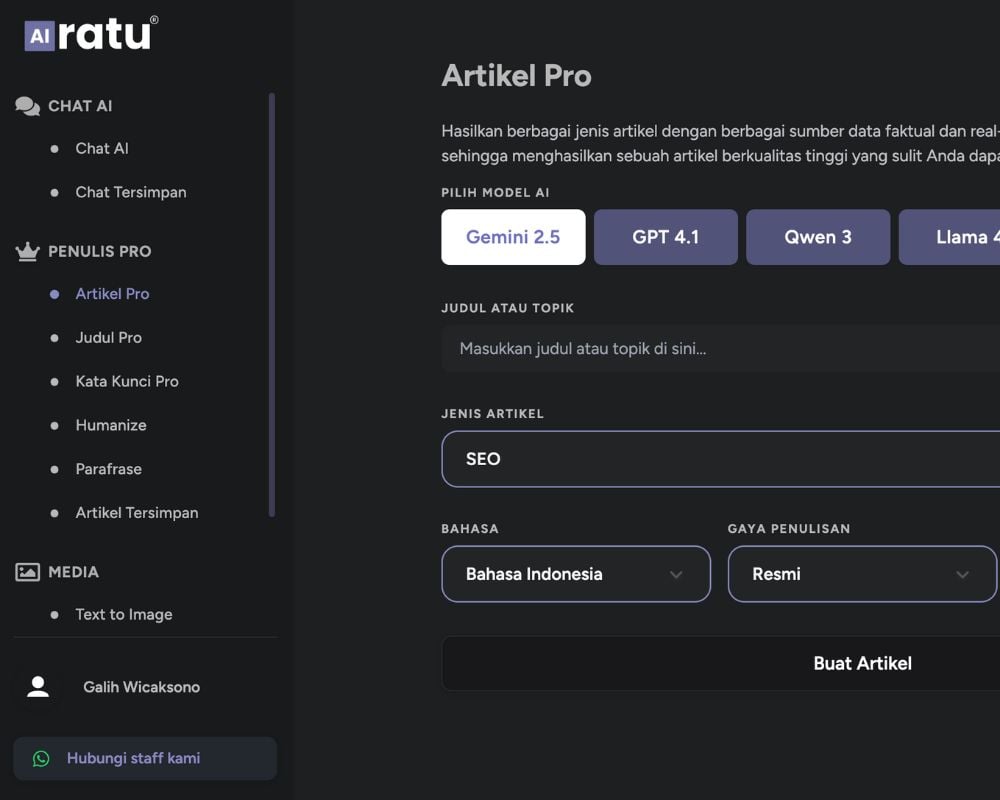Click the user avatar icon

[38, 687]
